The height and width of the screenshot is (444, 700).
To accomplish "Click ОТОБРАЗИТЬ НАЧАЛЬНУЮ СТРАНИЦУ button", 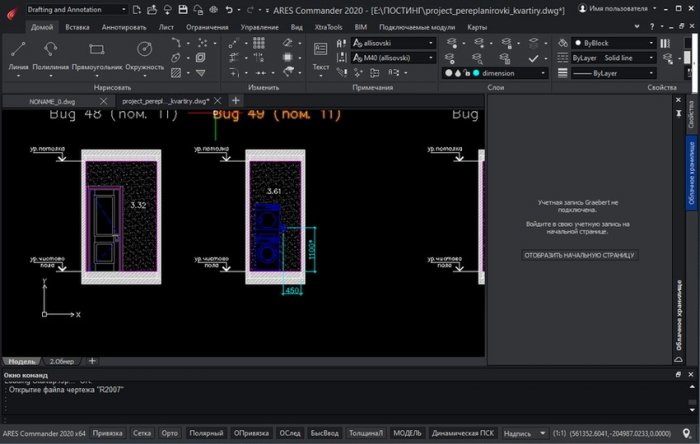I will point(579,255).
